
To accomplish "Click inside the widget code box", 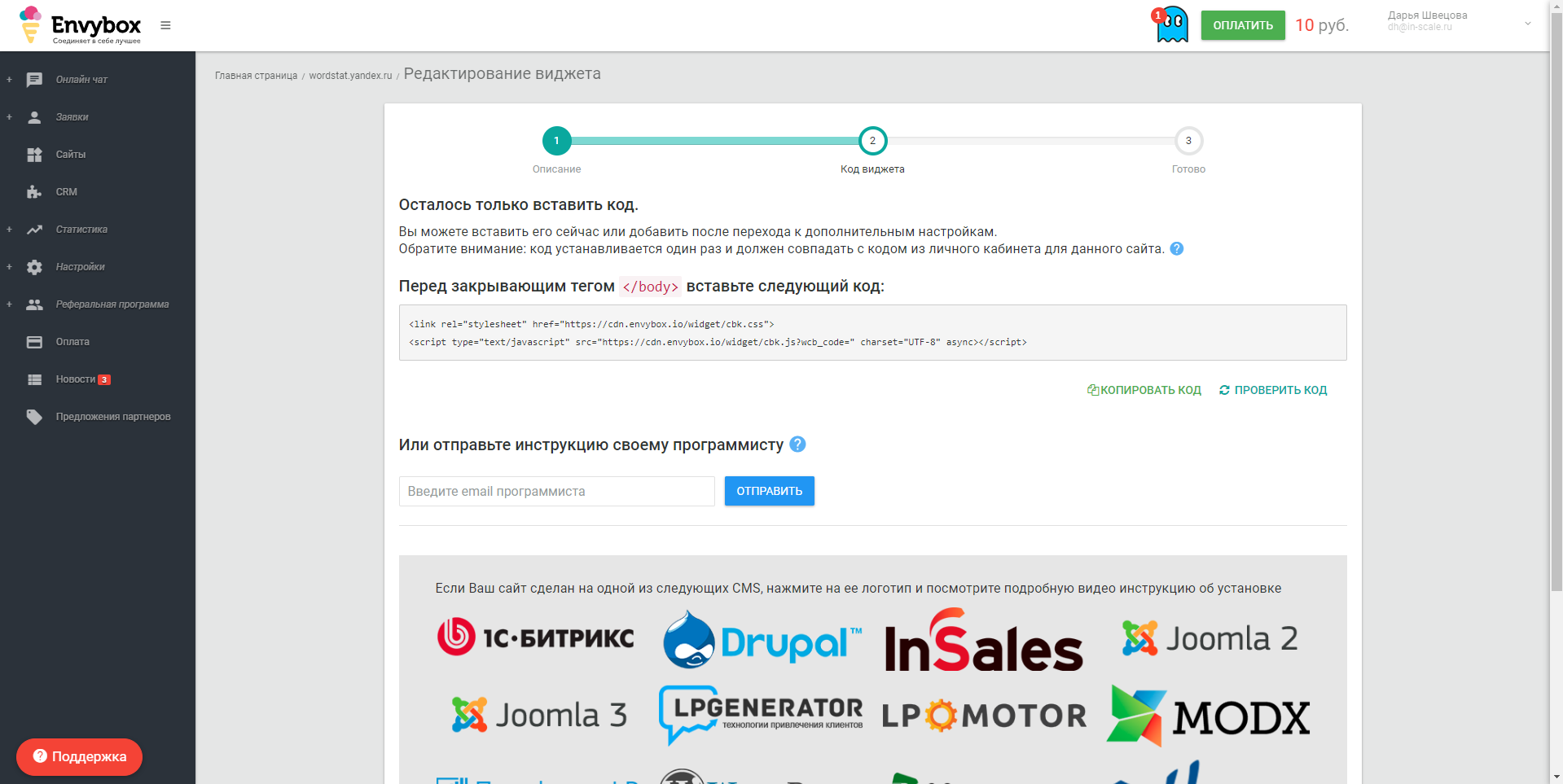I will tap(872, 333).
